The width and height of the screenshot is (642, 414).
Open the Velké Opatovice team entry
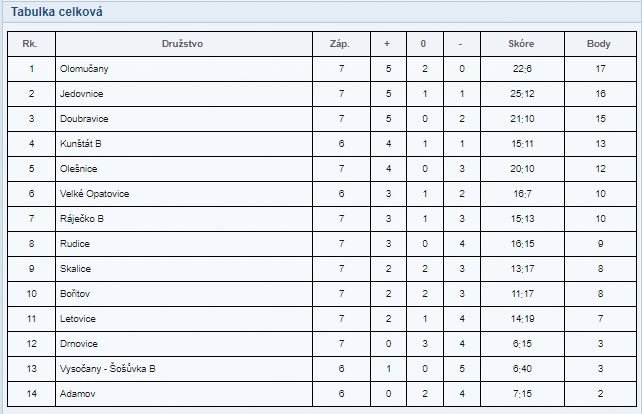95,194
